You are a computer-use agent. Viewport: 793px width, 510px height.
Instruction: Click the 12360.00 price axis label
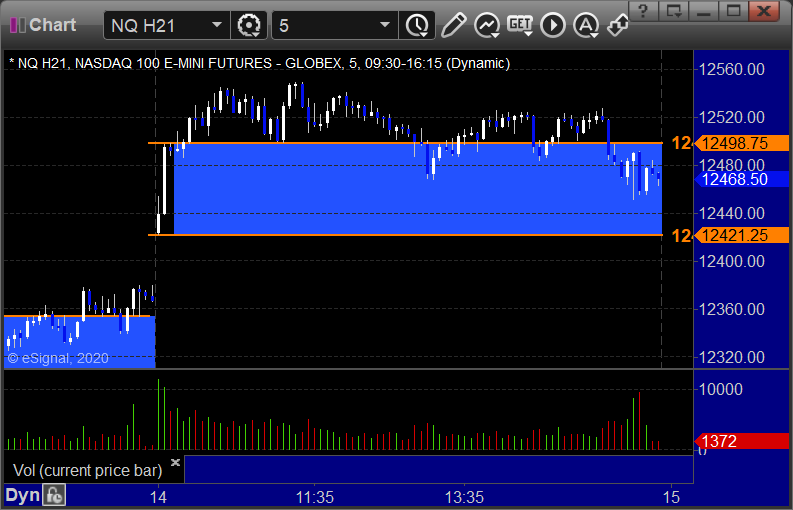point(731,309)
